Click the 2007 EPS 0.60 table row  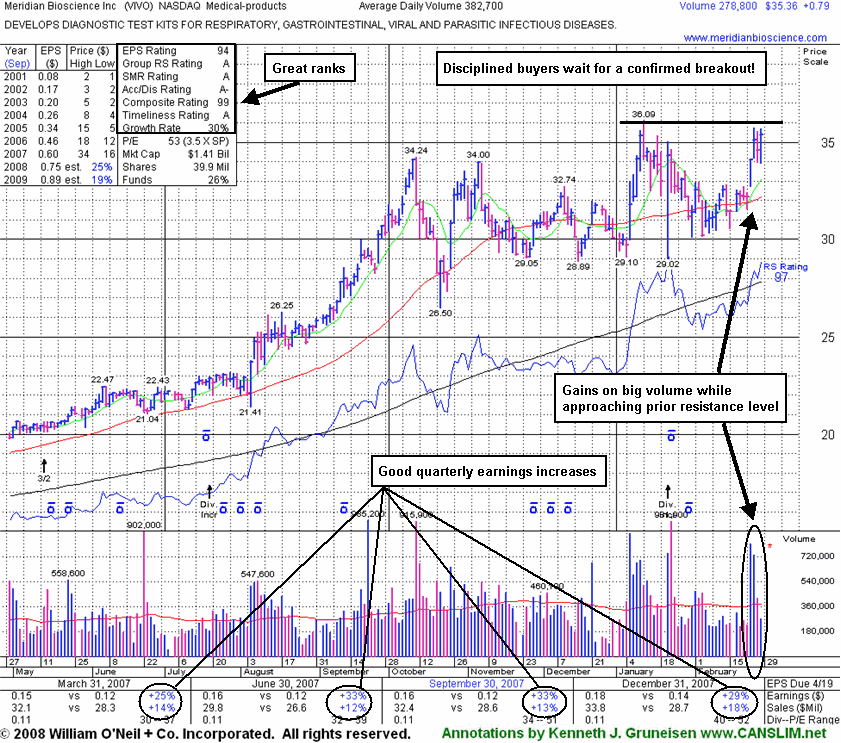pos(59,154)
